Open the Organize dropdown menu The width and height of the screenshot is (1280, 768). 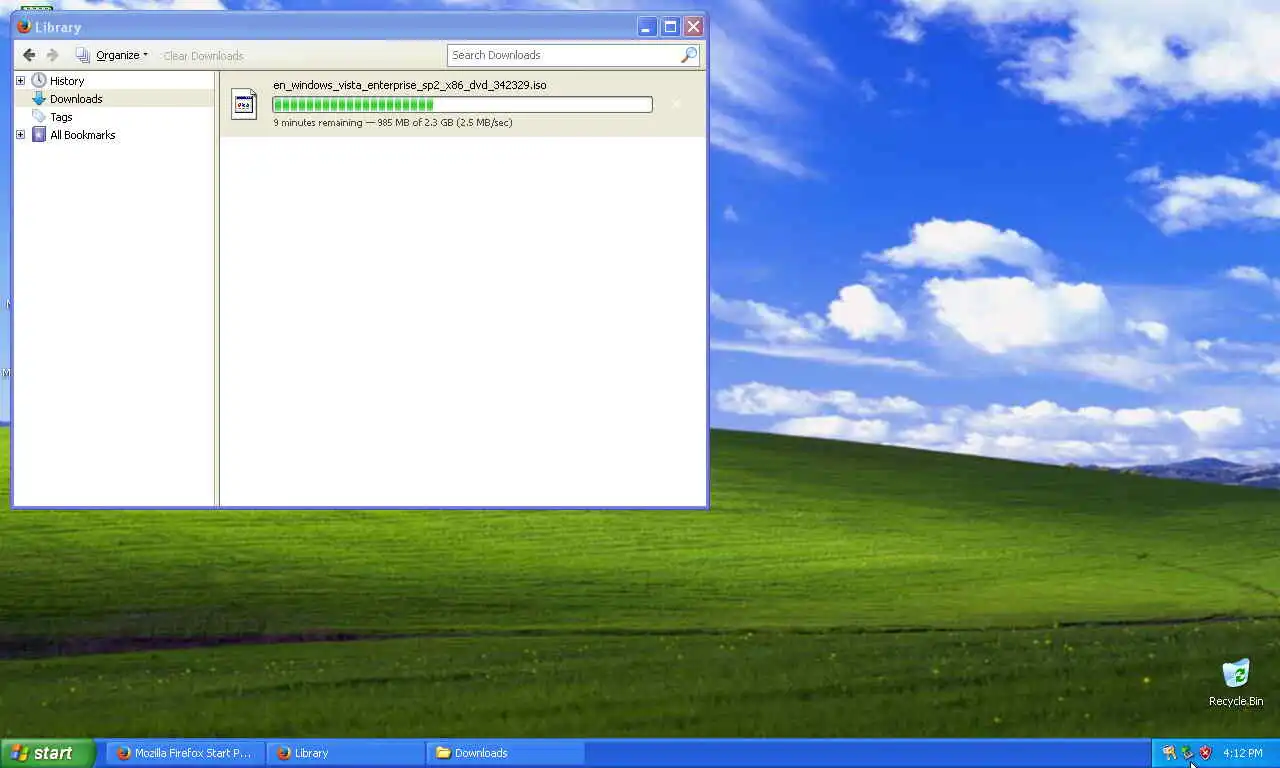coord(111,55)
